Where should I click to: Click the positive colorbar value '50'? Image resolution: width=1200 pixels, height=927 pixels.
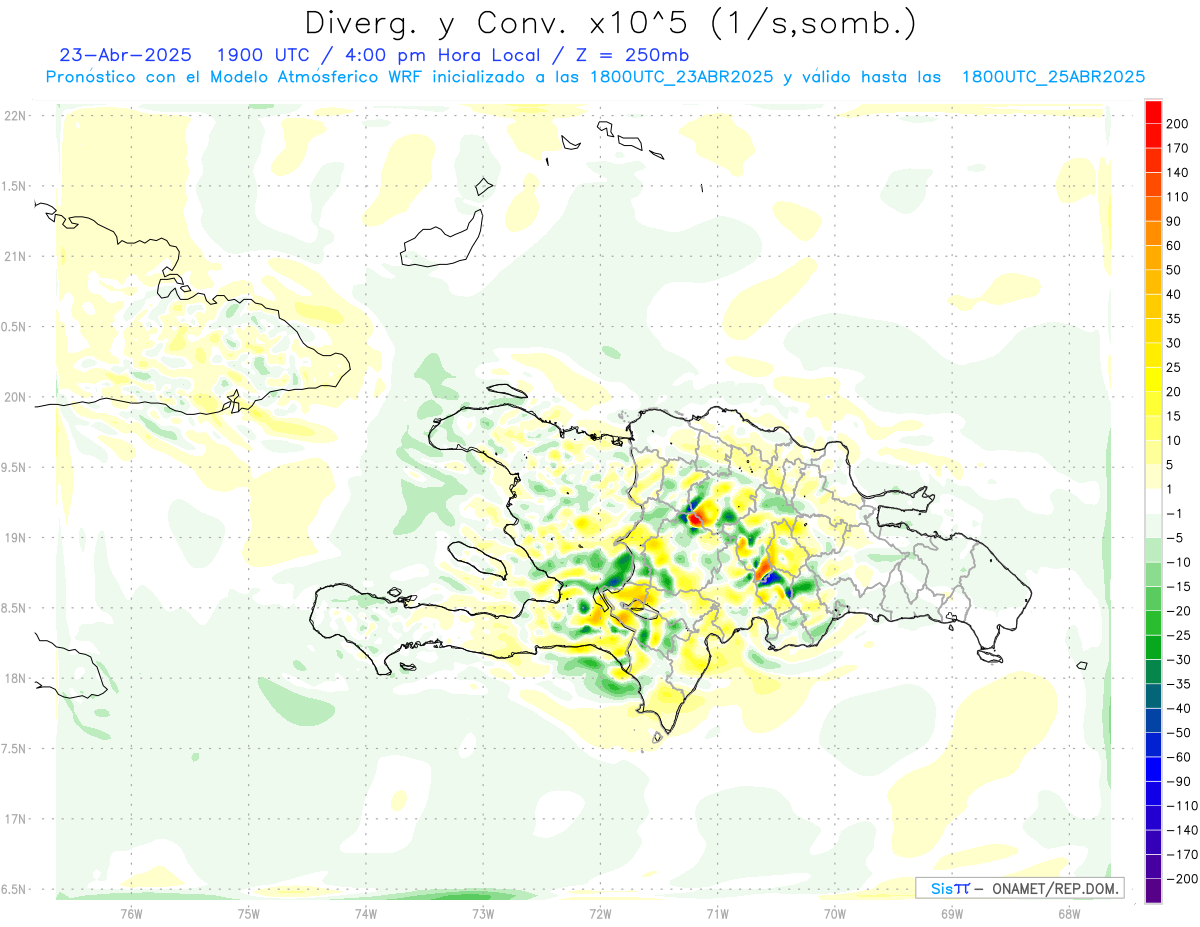1176,270
